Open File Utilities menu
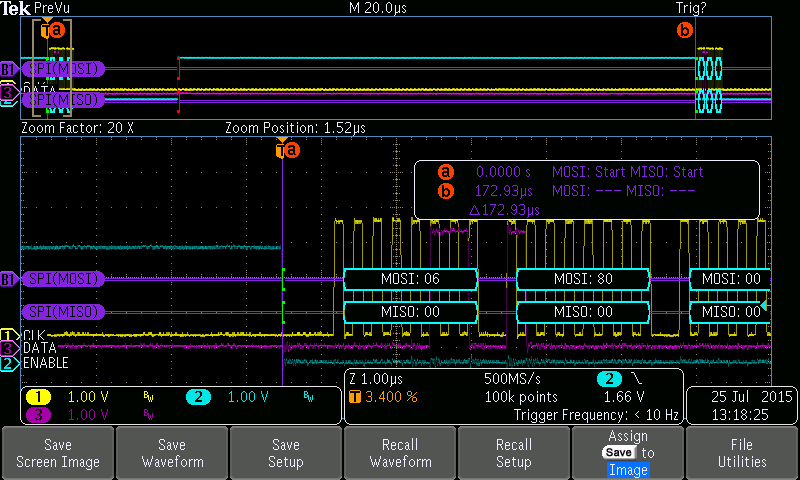The height and width of the screenshot is (480, 800). click(741, 452)
